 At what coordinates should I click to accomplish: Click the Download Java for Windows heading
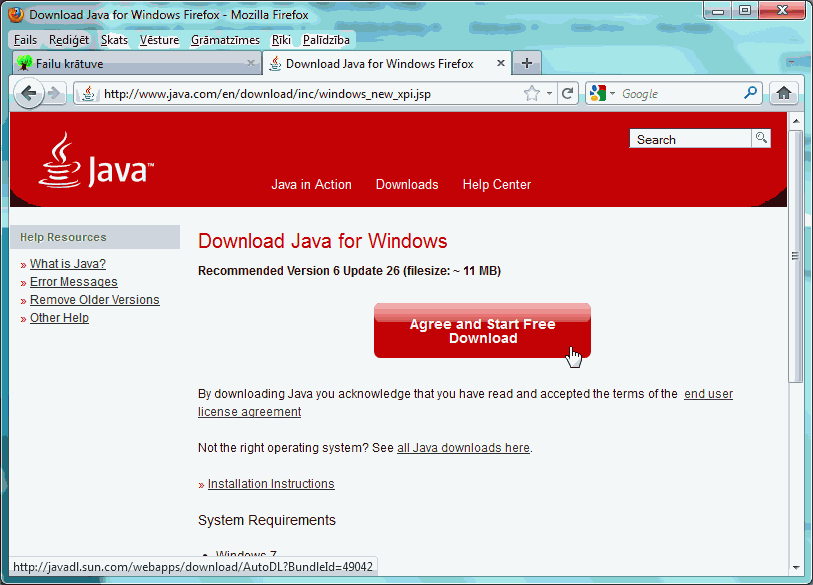click(x=323, y=241)
